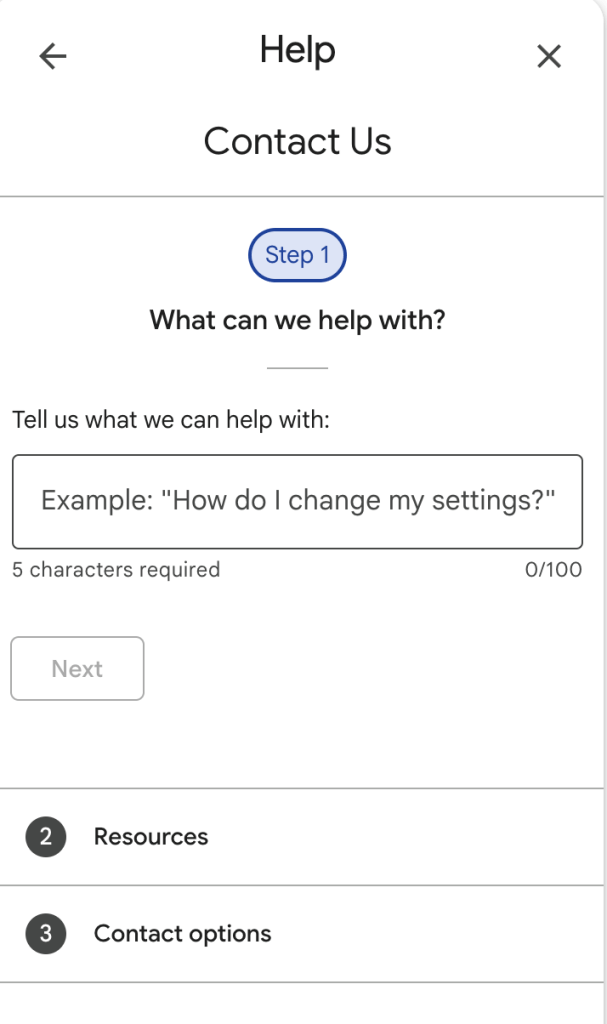Click the divider line above Resources
This screenshot has width=607, height=1024.
click(x=300, y=788)
